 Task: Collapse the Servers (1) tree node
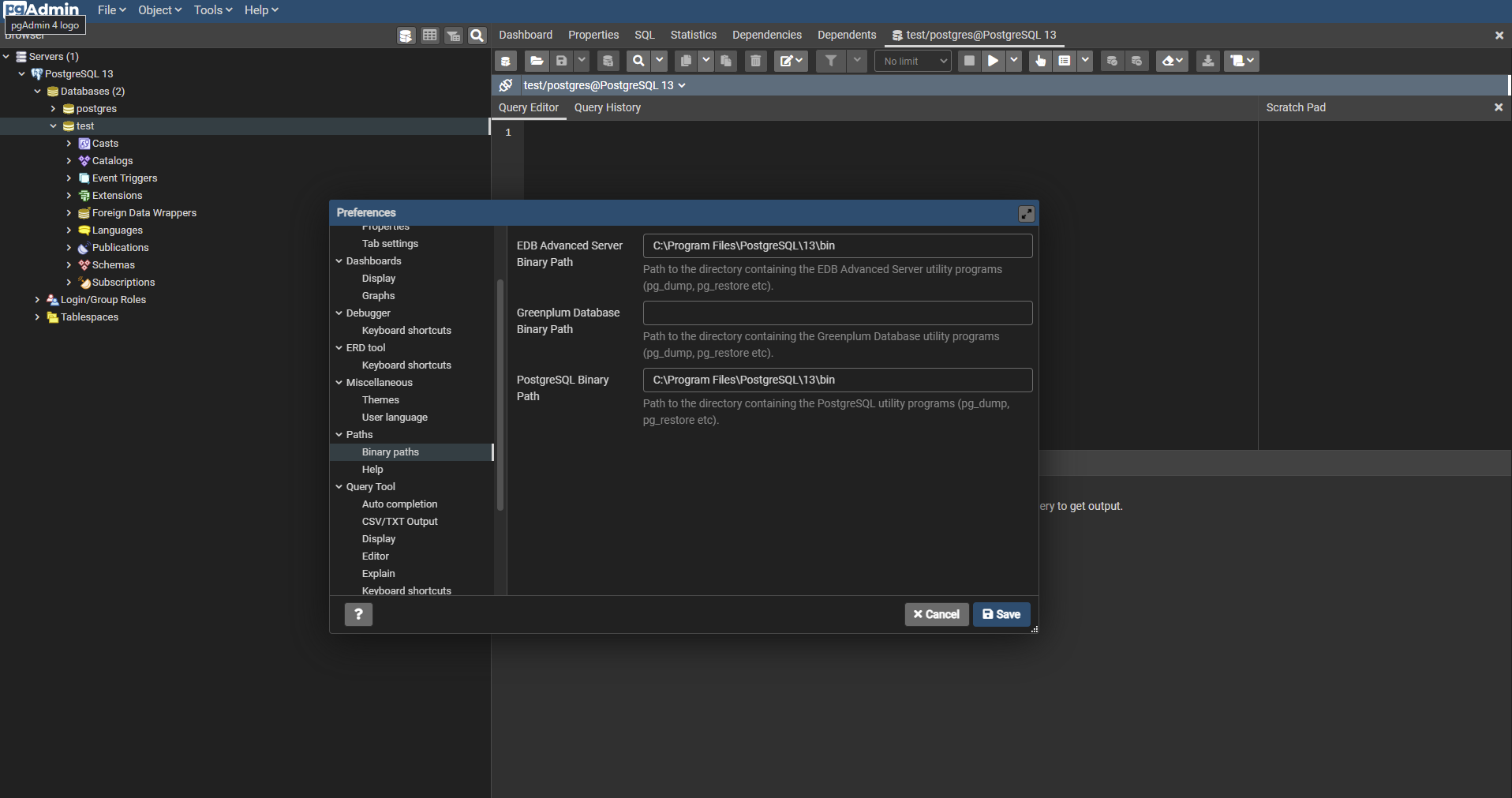6,57
